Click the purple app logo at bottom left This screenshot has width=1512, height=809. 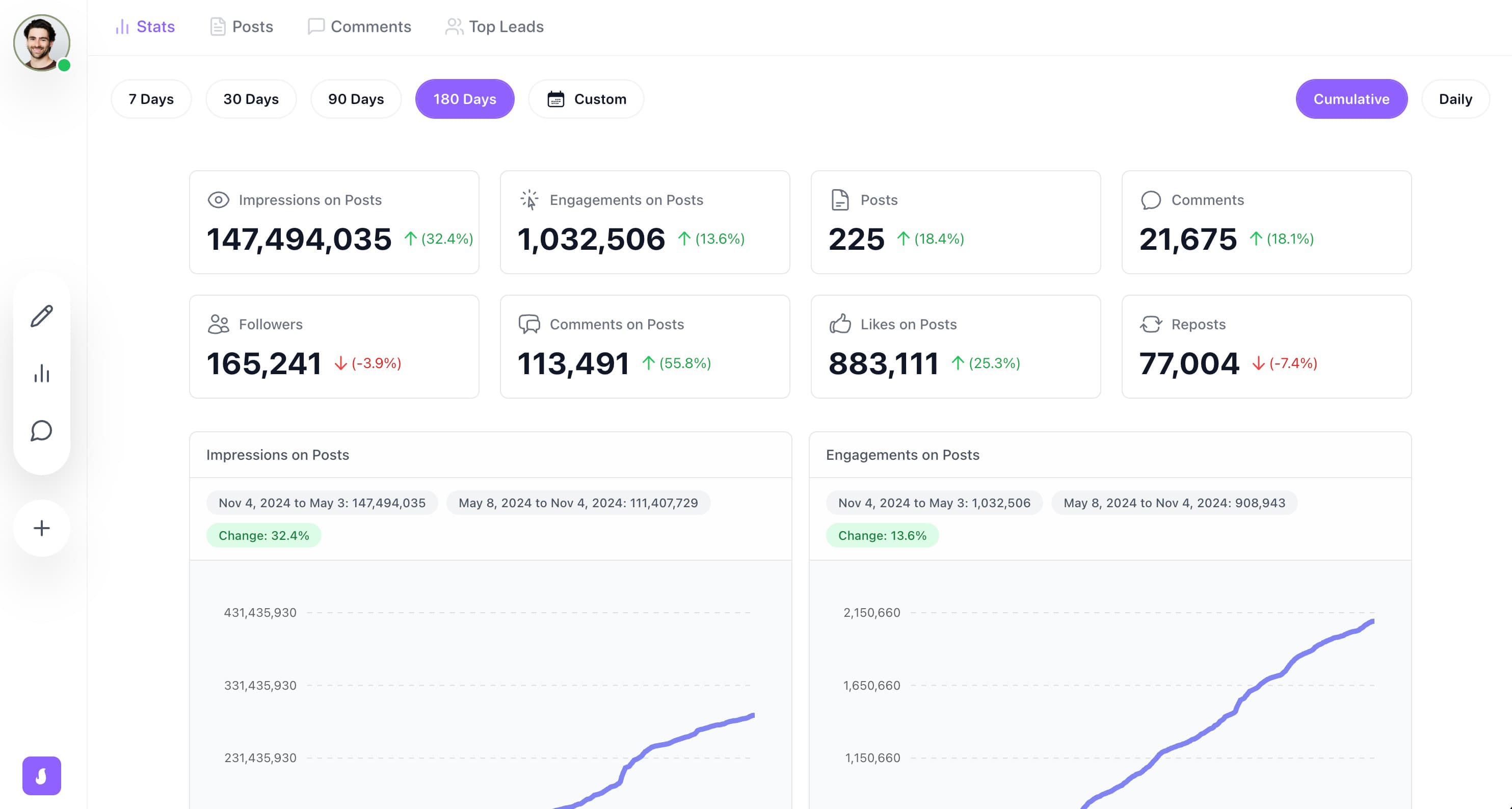tap(42, 775)
